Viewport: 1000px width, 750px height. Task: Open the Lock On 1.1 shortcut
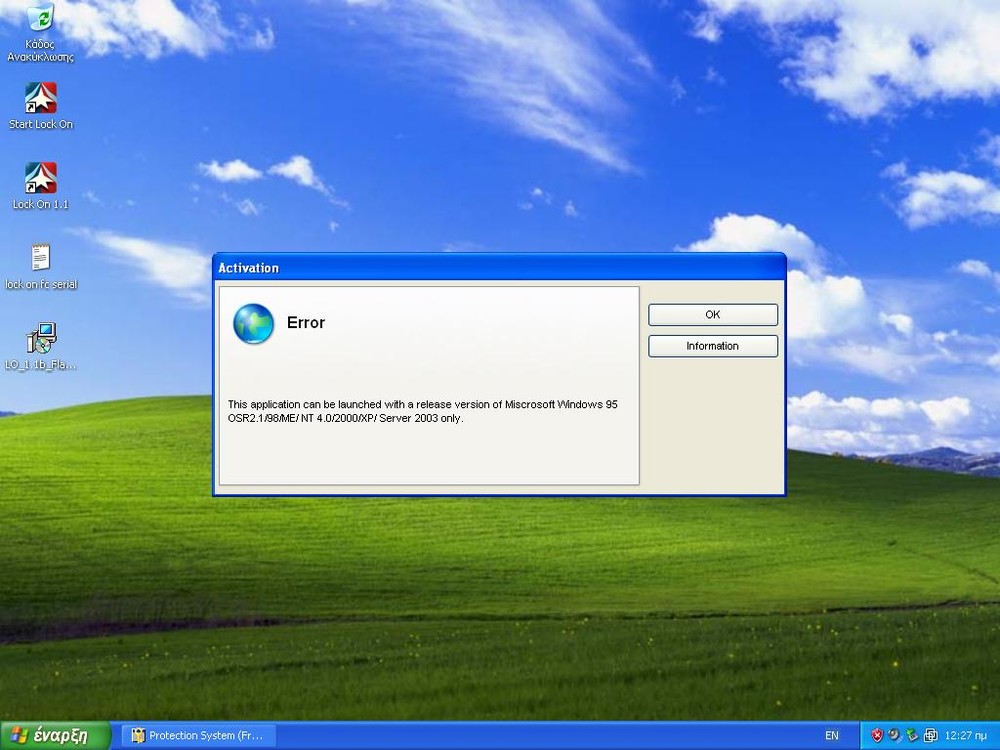click(39, 177)
